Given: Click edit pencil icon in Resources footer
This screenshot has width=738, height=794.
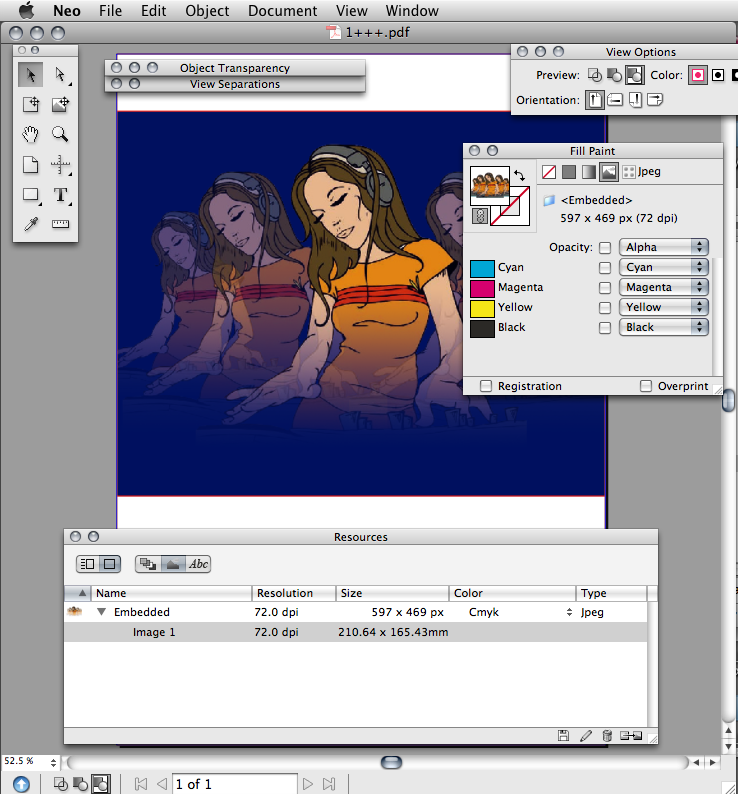Looking at the screenshot, I should (586, 736).
